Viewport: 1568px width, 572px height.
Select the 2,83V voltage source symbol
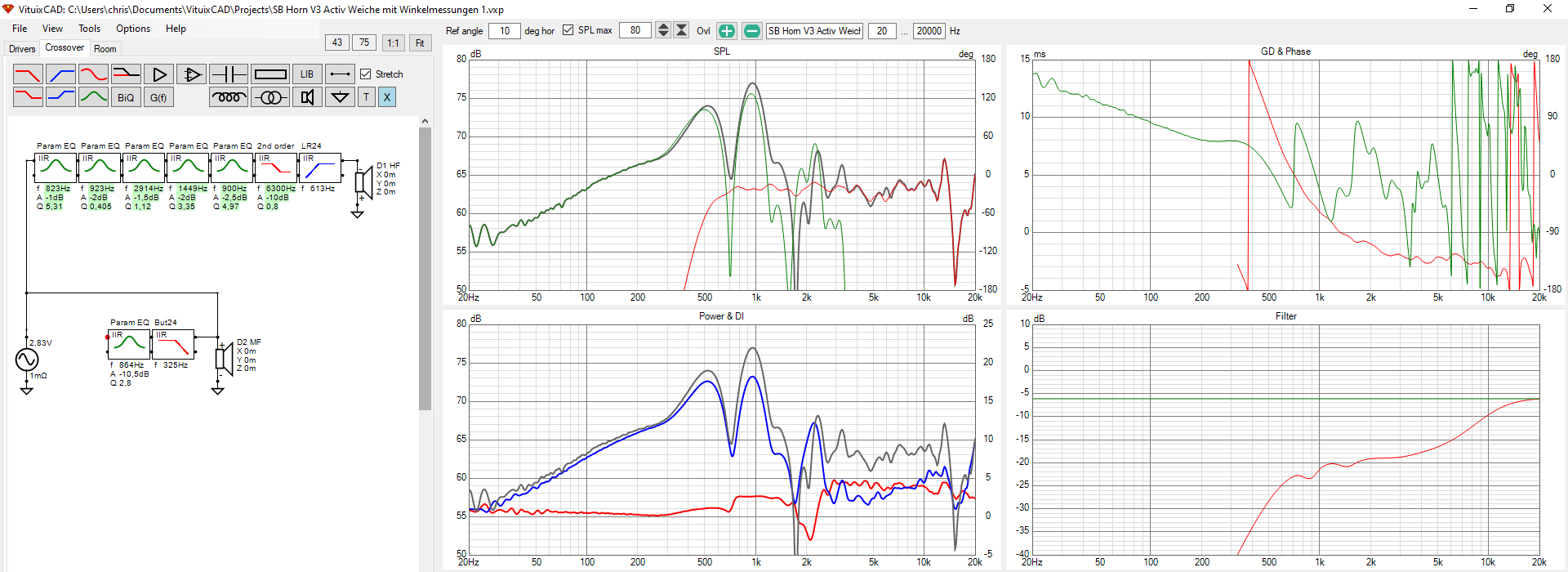tap(27, 360)
